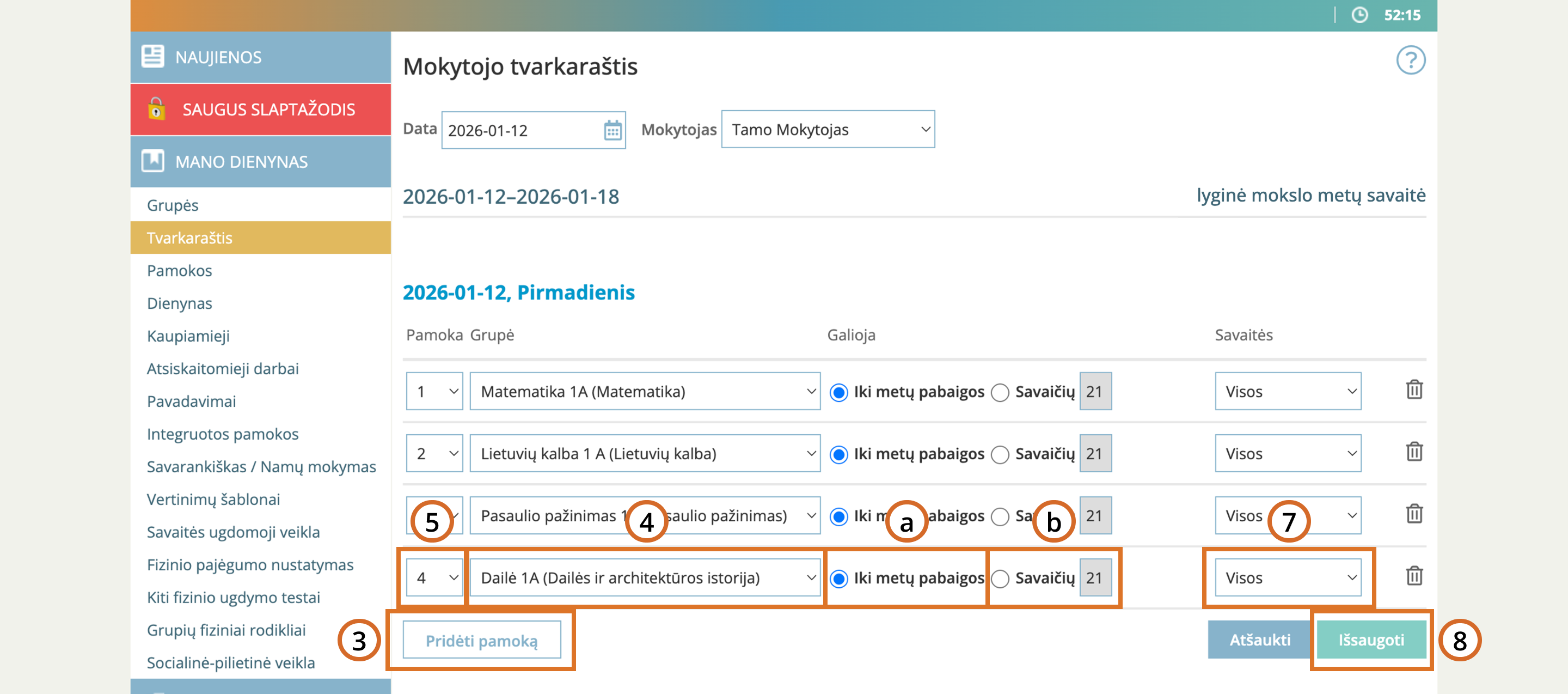Screen dimensions: 1568x694
Task: Open Pamokos in the sidebar menu
Action: [x=180, y=271]
